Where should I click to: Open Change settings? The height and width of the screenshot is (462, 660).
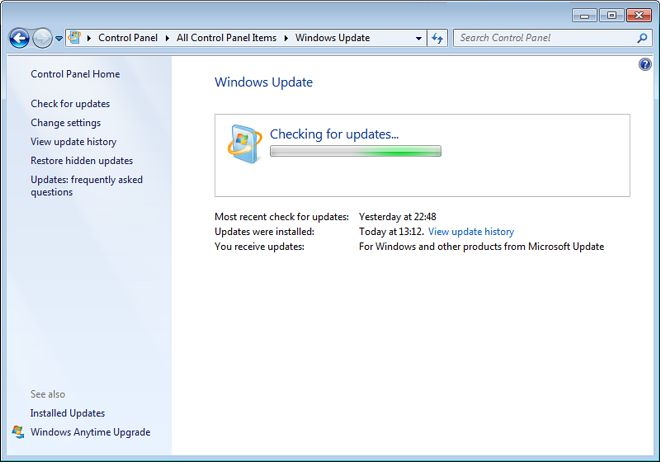click(x=65, y=123)
